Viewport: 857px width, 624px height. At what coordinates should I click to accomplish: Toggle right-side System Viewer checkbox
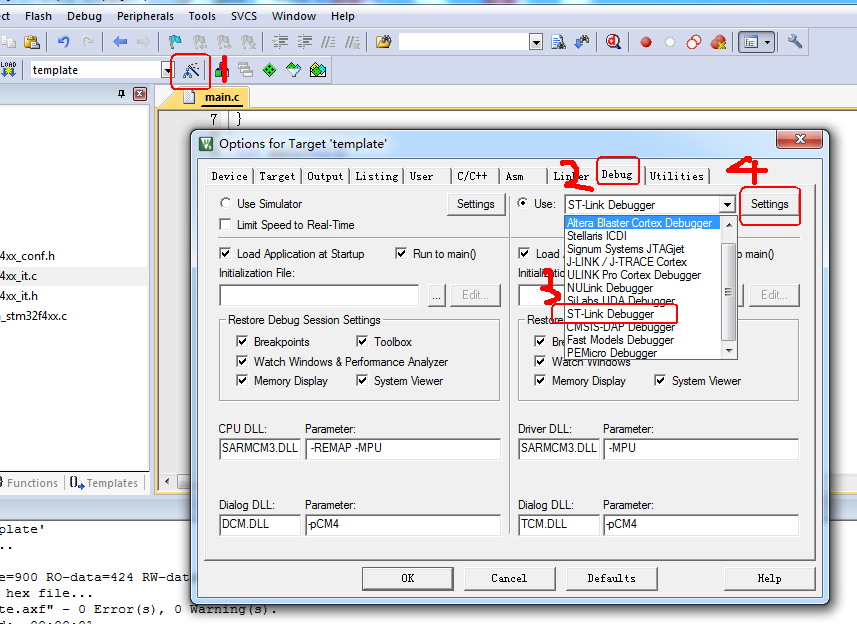(660, 380)
